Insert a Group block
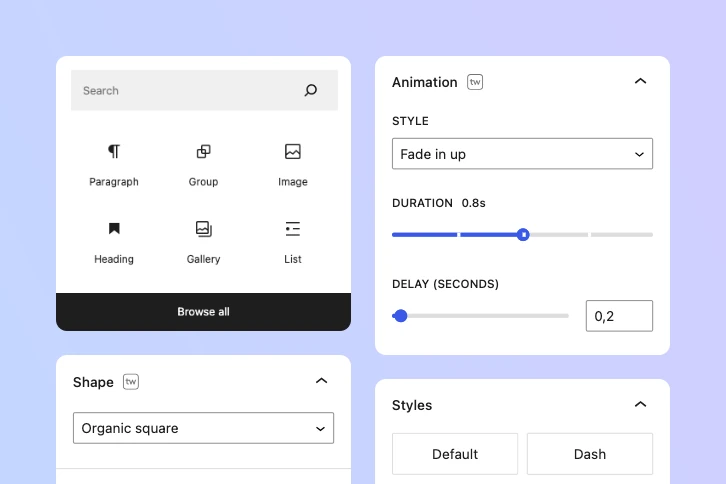 [x=203, y=165]
